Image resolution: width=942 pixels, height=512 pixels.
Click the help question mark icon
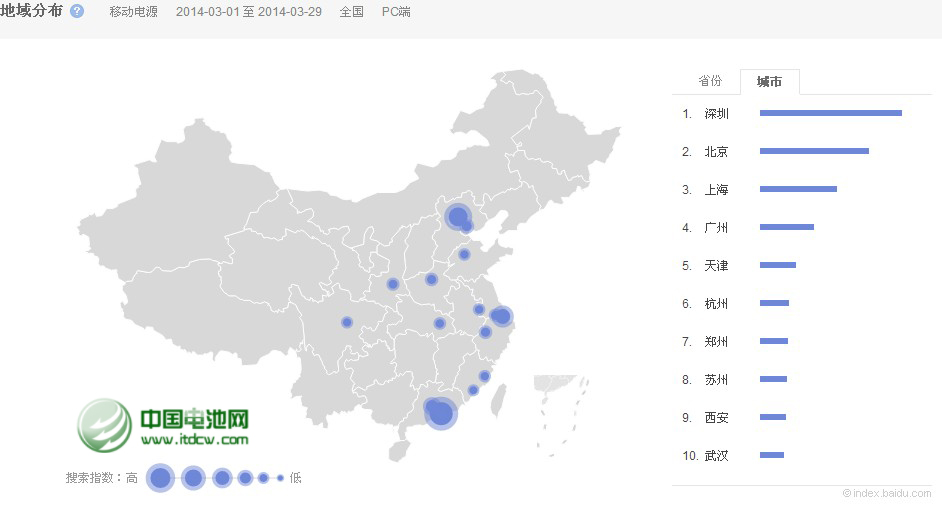pos(77,12)
